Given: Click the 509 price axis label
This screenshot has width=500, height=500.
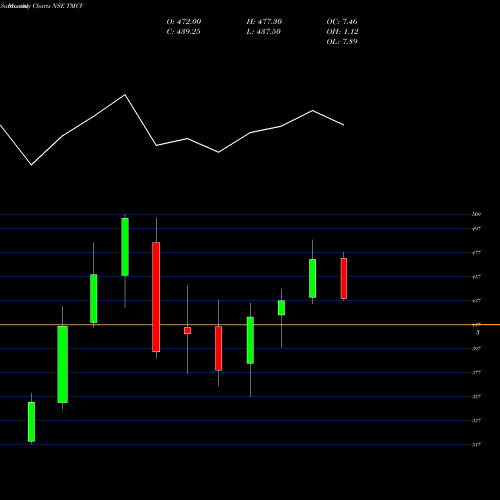Looking at the screenshot, I should [476, 214].
